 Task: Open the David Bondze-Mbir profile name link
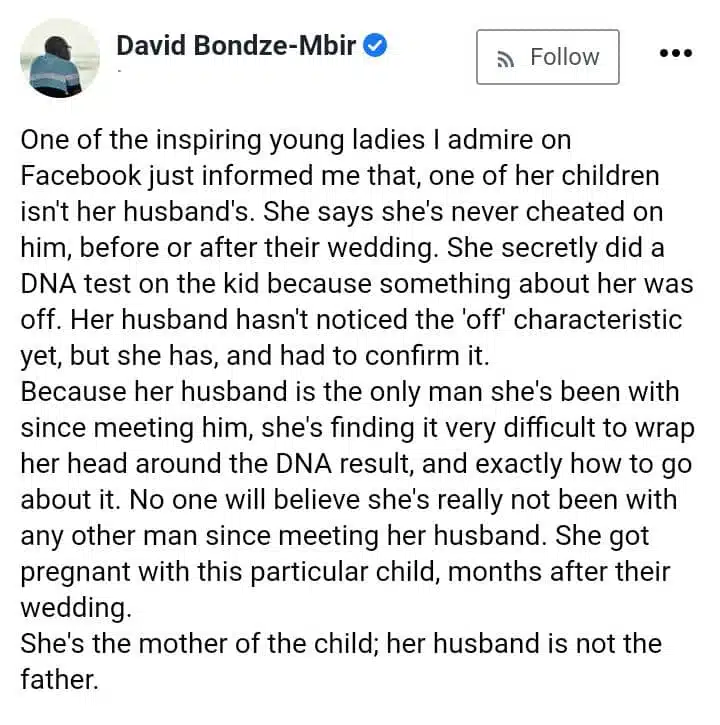tap(236, 46)
